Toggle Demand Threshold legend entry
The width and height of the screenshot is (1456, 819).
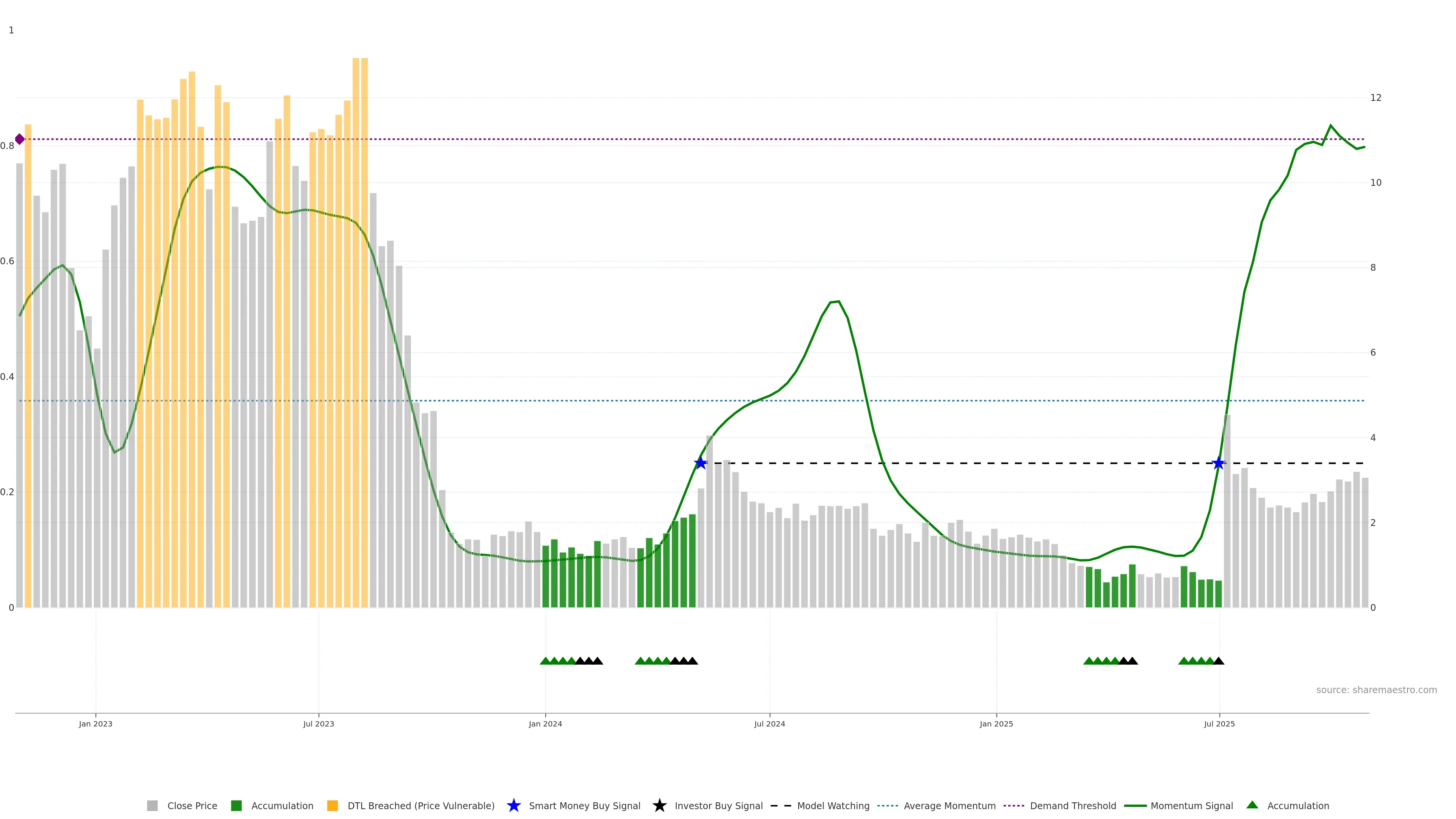tap(1073, 805)
